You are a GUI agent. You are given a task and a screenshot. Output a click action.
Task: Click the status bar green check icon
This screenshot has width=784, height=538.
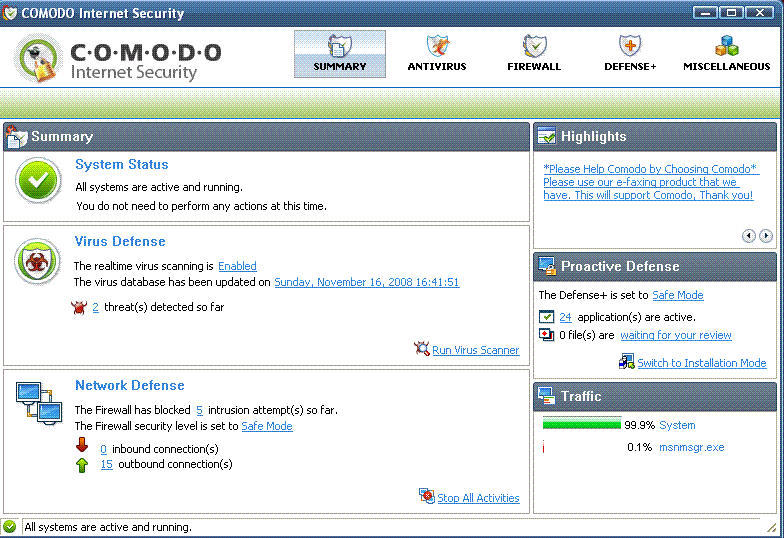(x=10, y=526)
